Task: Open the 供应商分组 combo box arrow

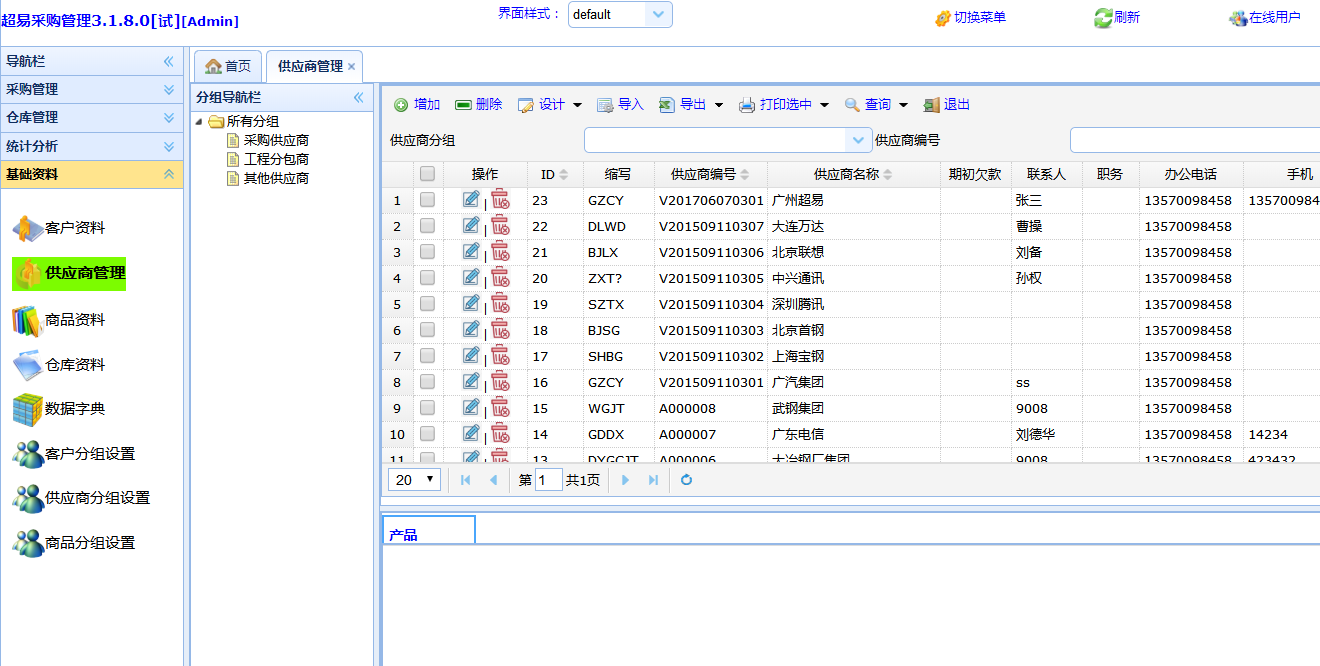Action: click(857, 140)
